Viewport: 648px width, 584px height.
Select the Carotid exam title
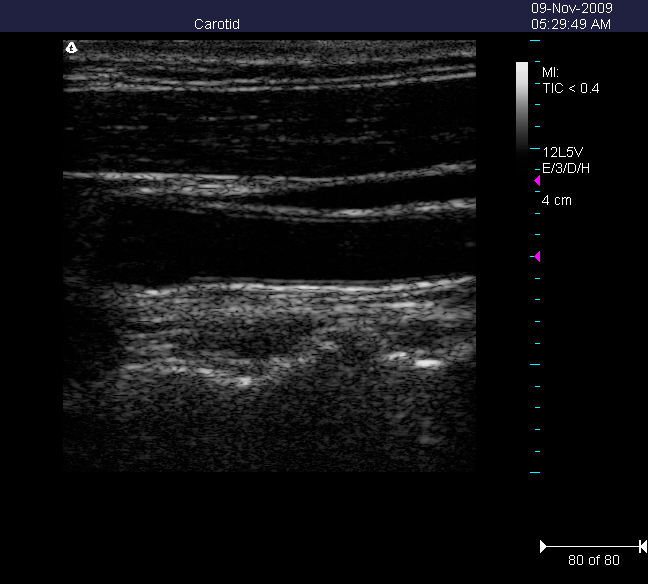coord(217,23)
